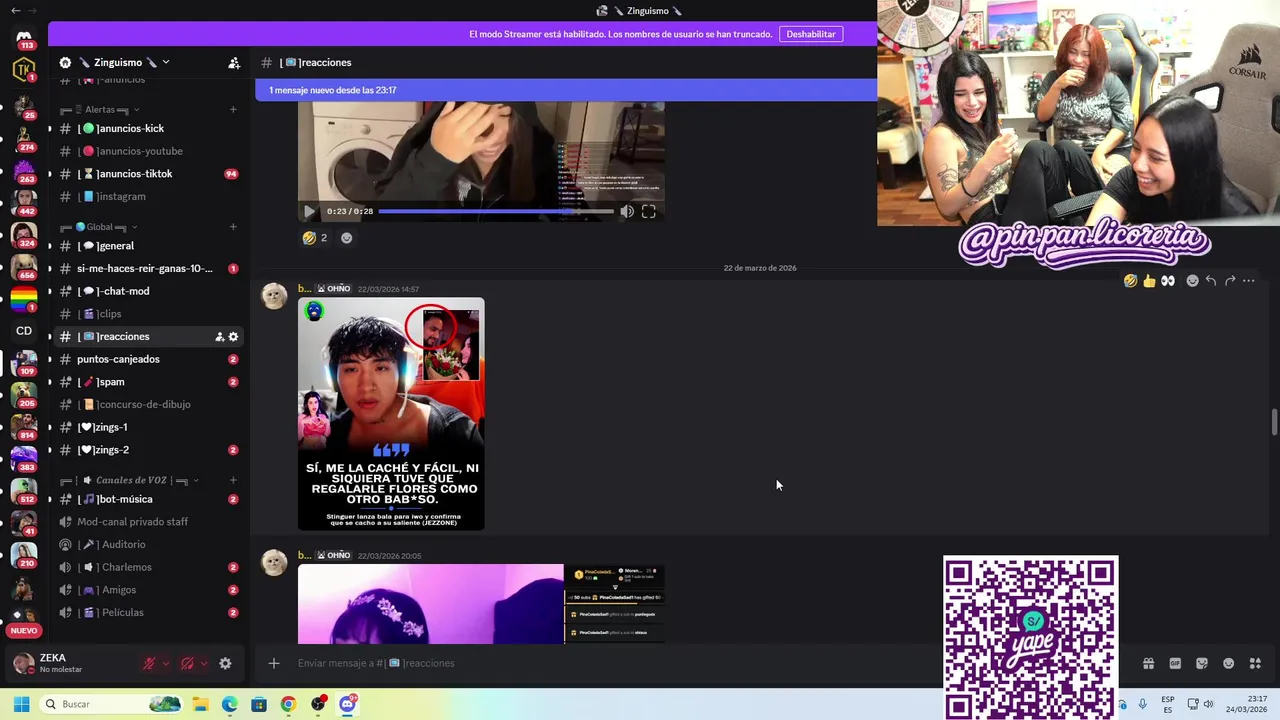Add a reaction under the video message
The image size is (1280, 720).
(x=347, y=238)
